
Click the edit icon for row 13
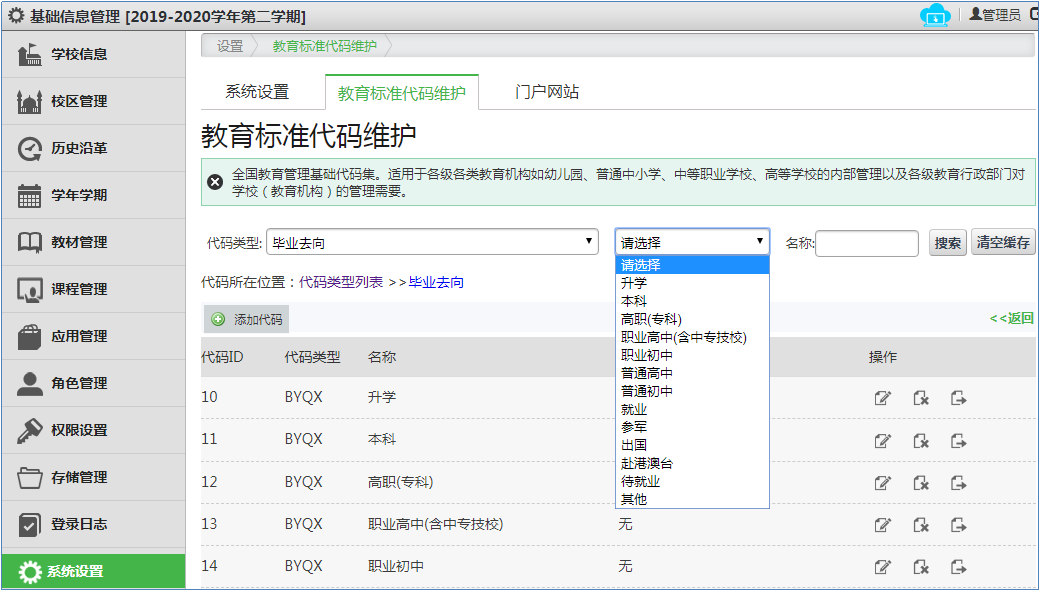pyautogui.click(x=882, y=525)
